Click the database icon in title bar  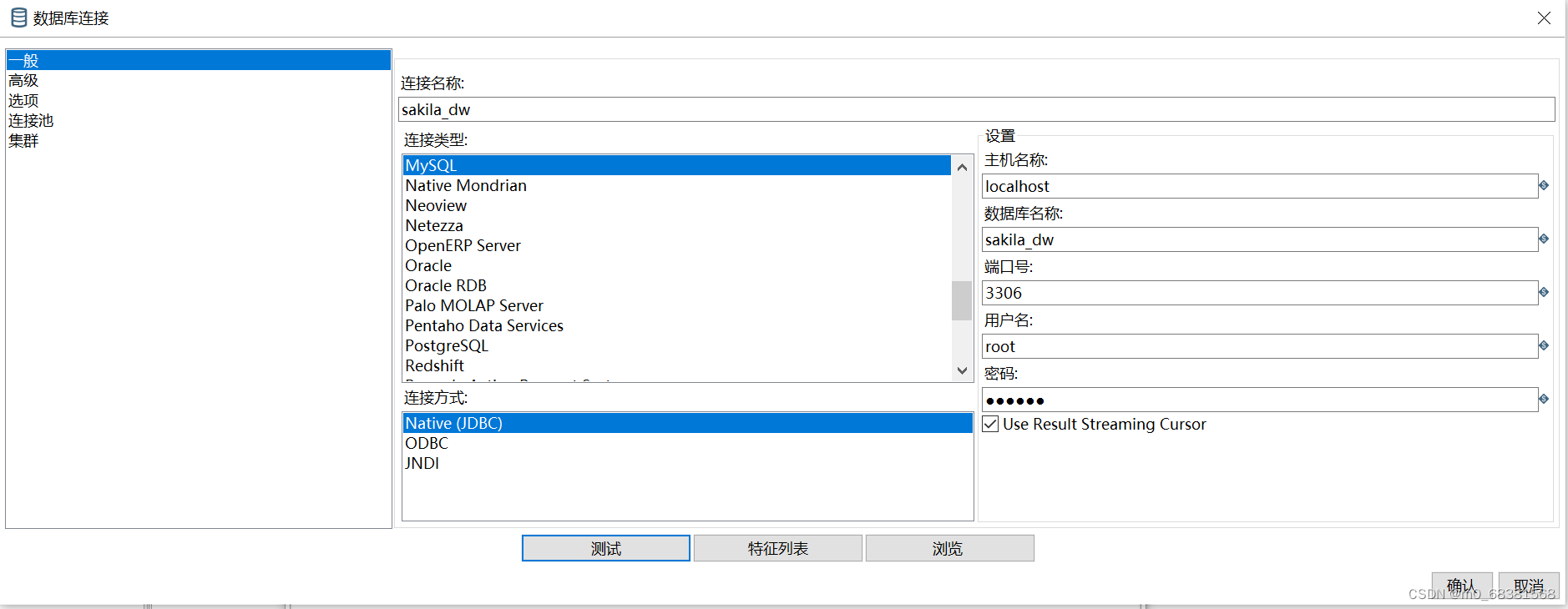pos(18,18)
